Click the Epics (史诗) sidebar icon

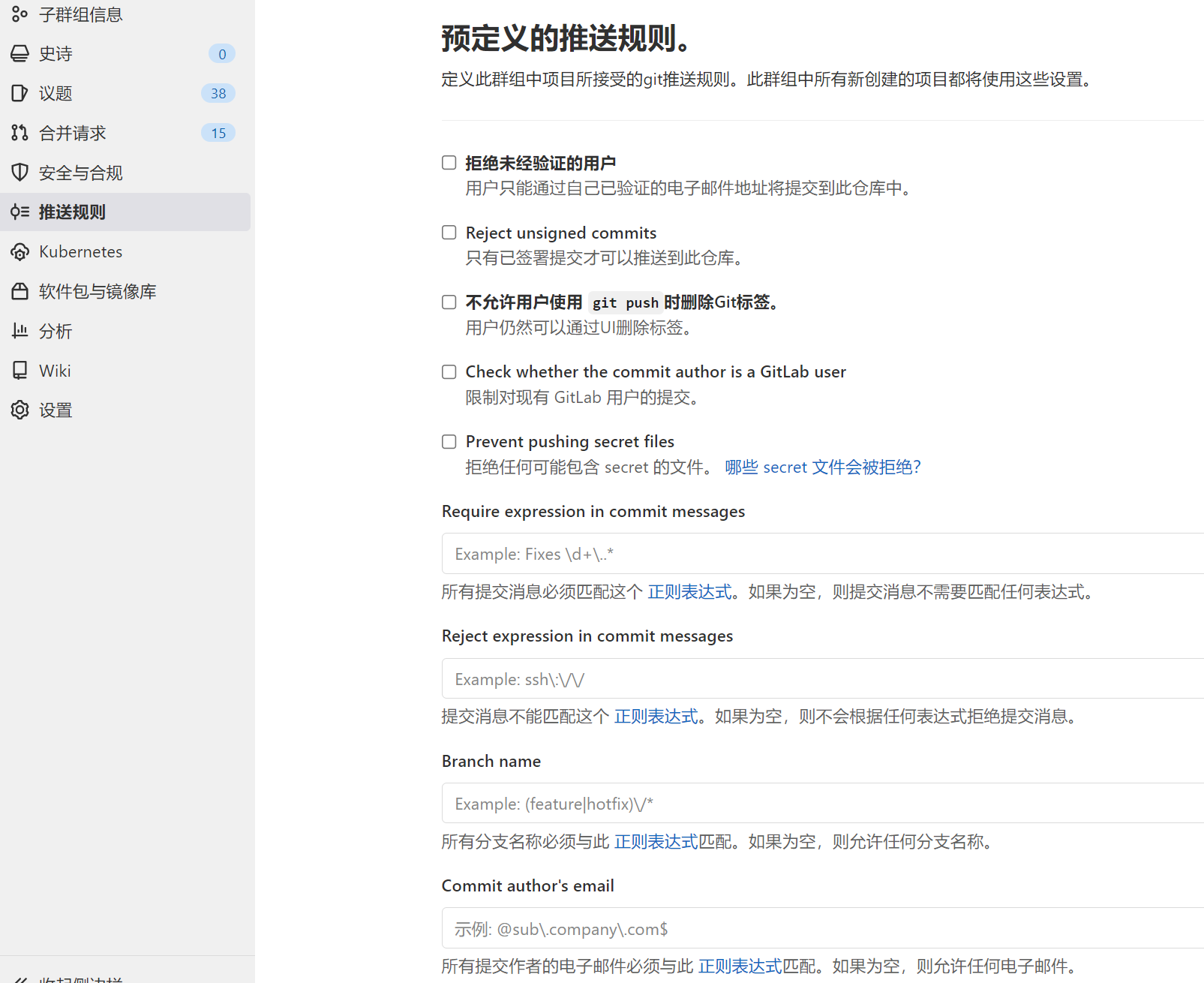(x=20, y=54)
